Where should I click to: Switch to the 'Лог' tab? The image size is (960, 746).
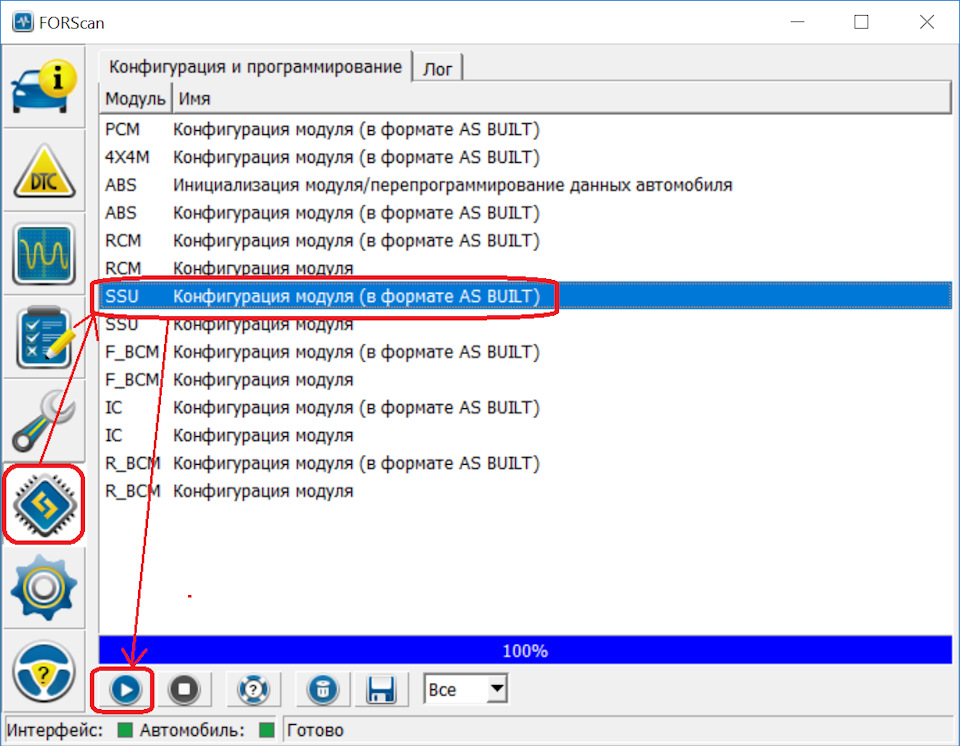click(438, 69)
